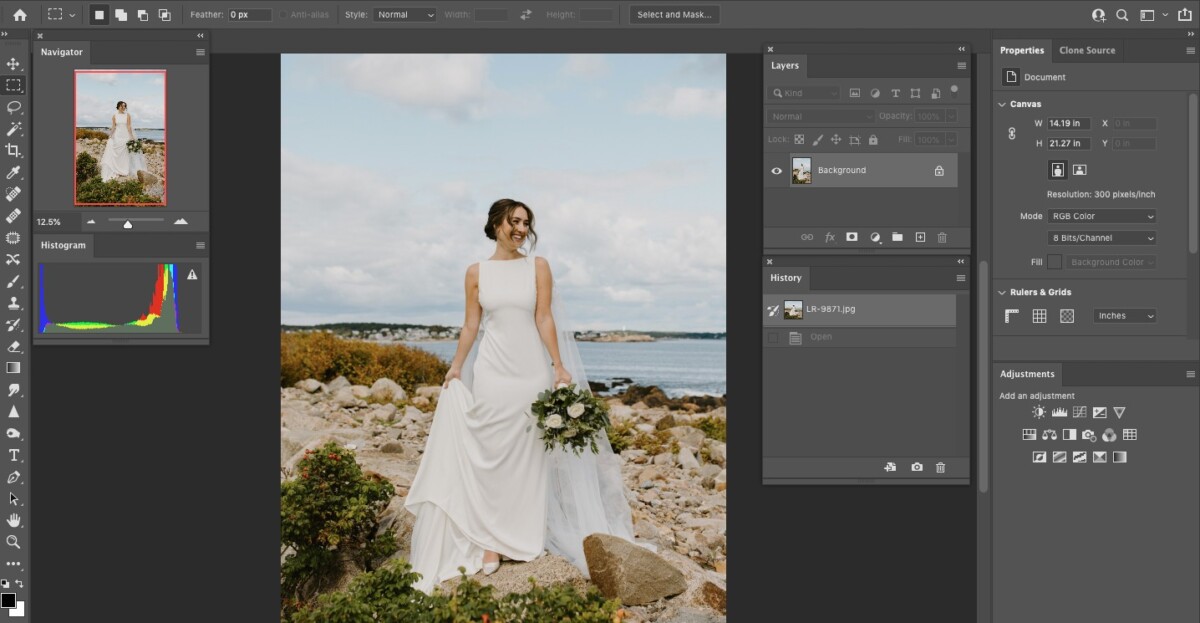Hide the Background layer visibility

[x=776, y=171]
